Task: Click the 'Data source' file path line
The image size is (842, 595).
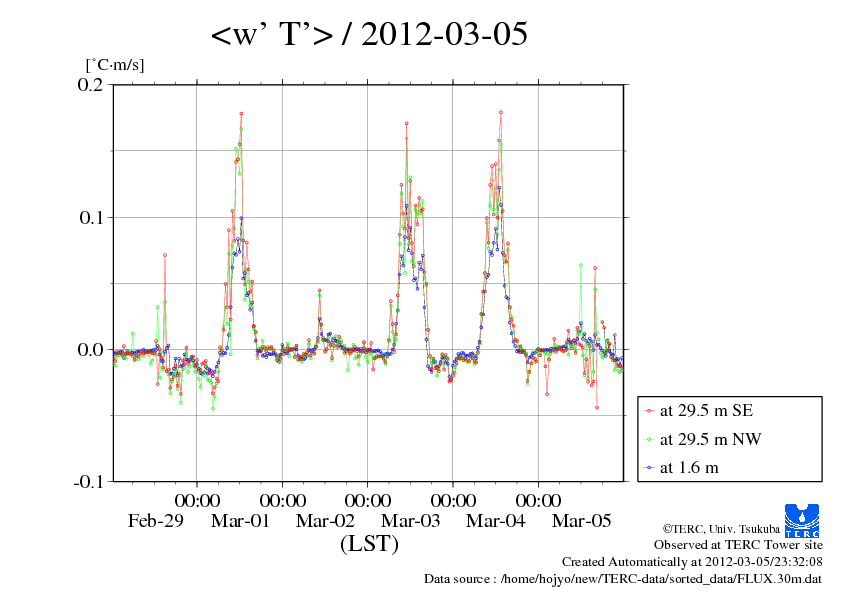Action: click(x=623, y=579)
